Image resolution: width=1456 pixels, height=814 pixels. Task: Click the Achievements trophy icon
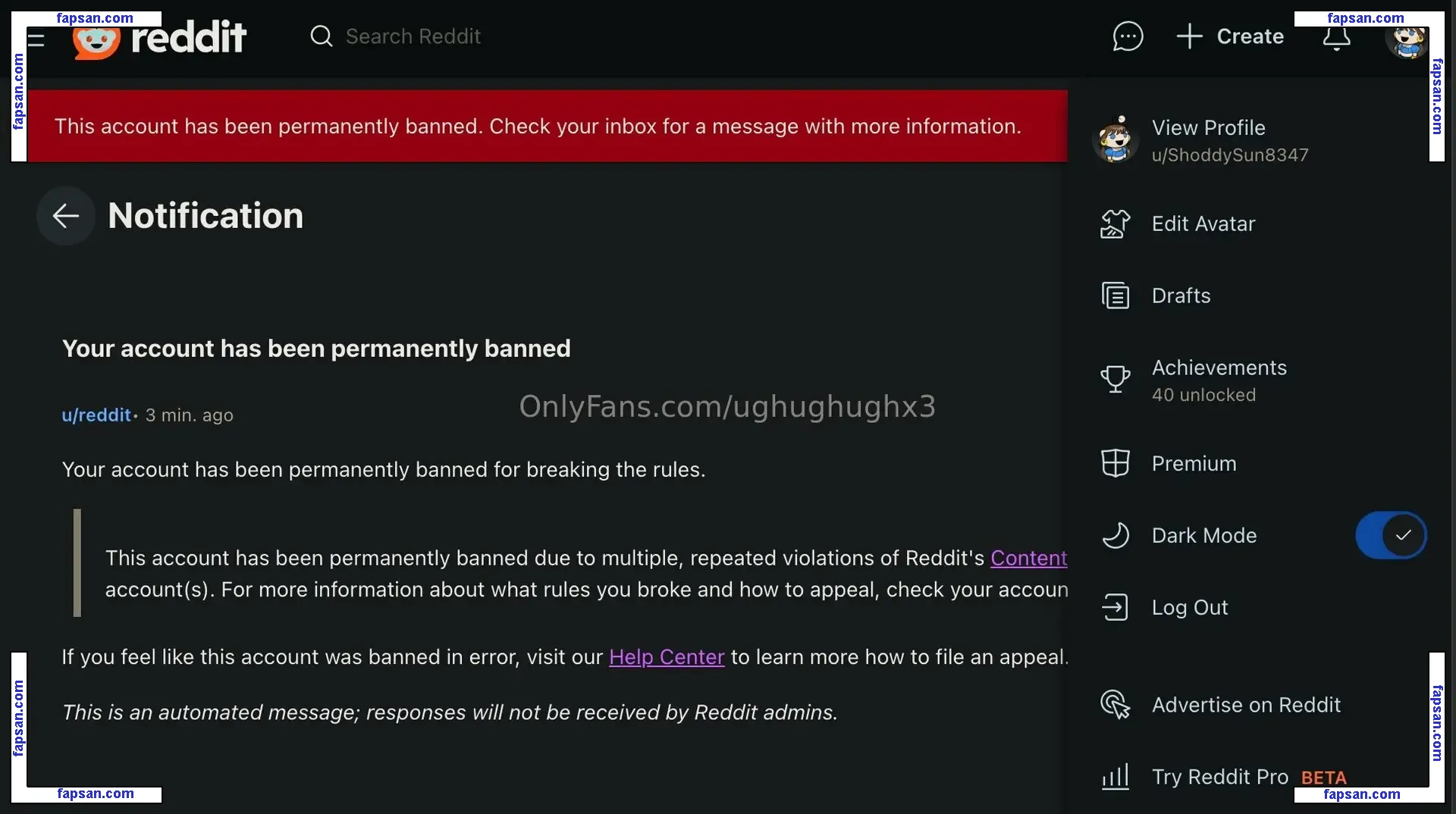[1115, 379]
